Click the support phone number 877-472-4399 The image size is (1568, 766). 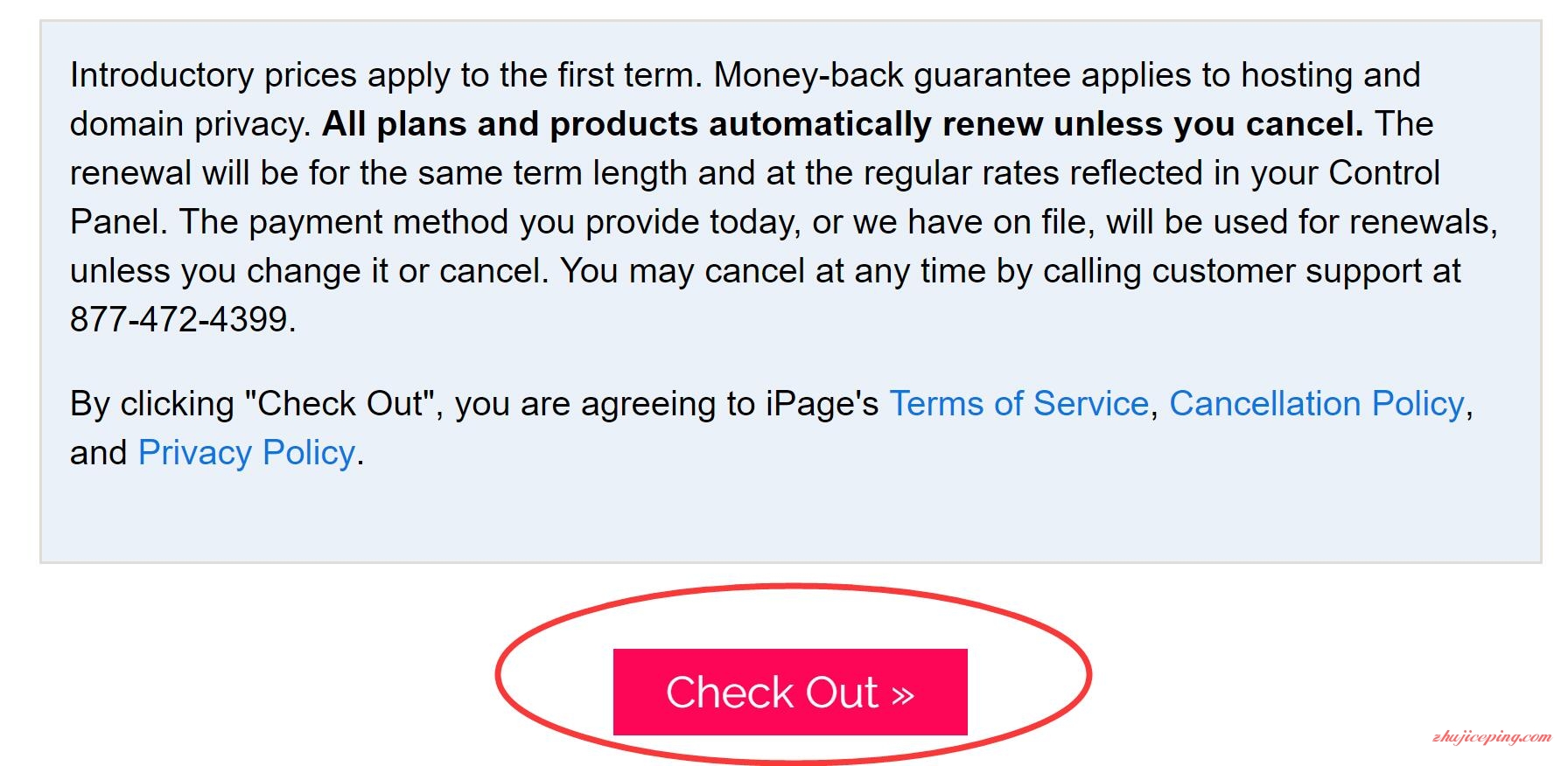click(179, 319)
